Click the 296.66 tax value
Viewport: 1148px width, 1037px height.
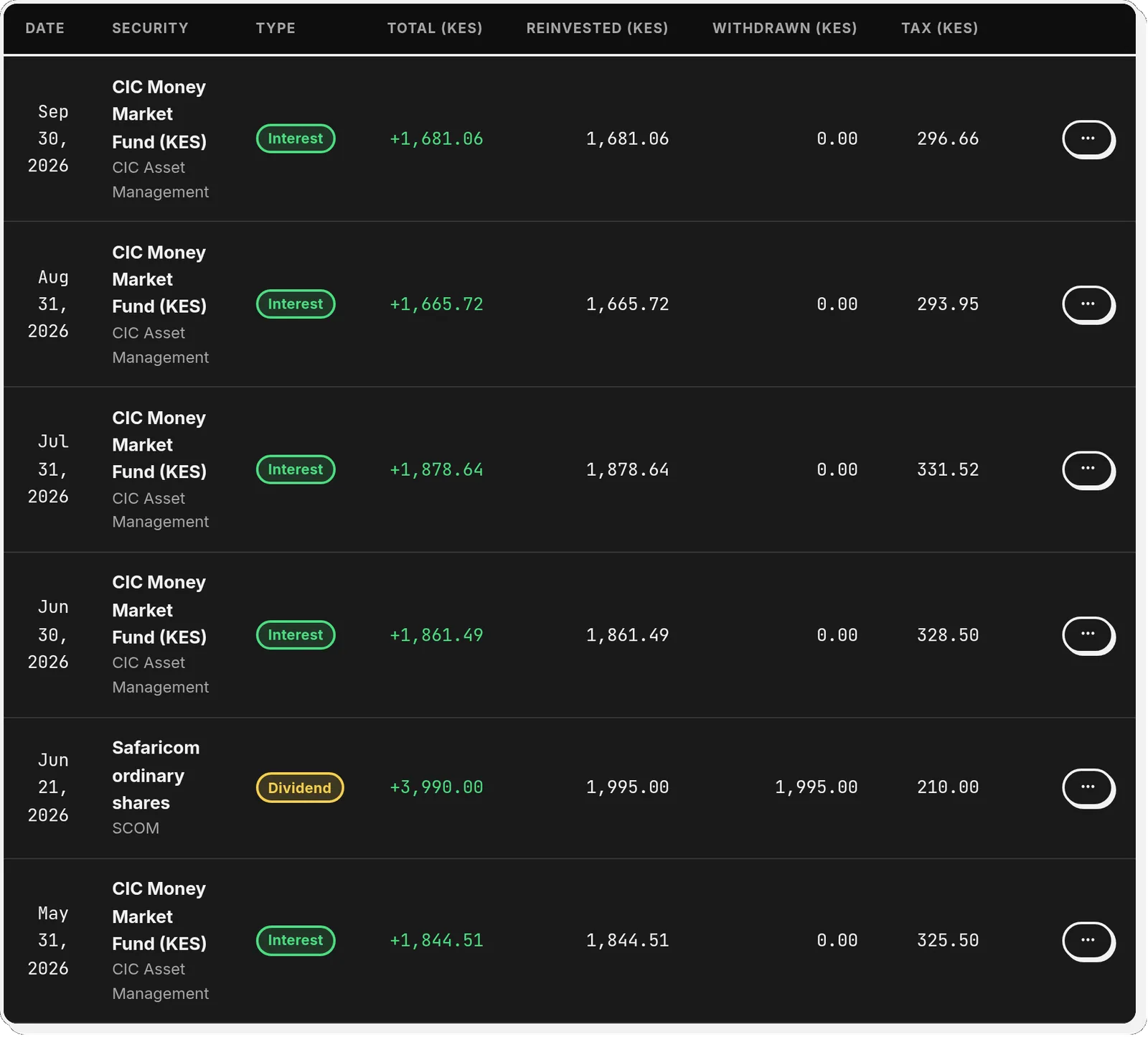coord(948,139)
